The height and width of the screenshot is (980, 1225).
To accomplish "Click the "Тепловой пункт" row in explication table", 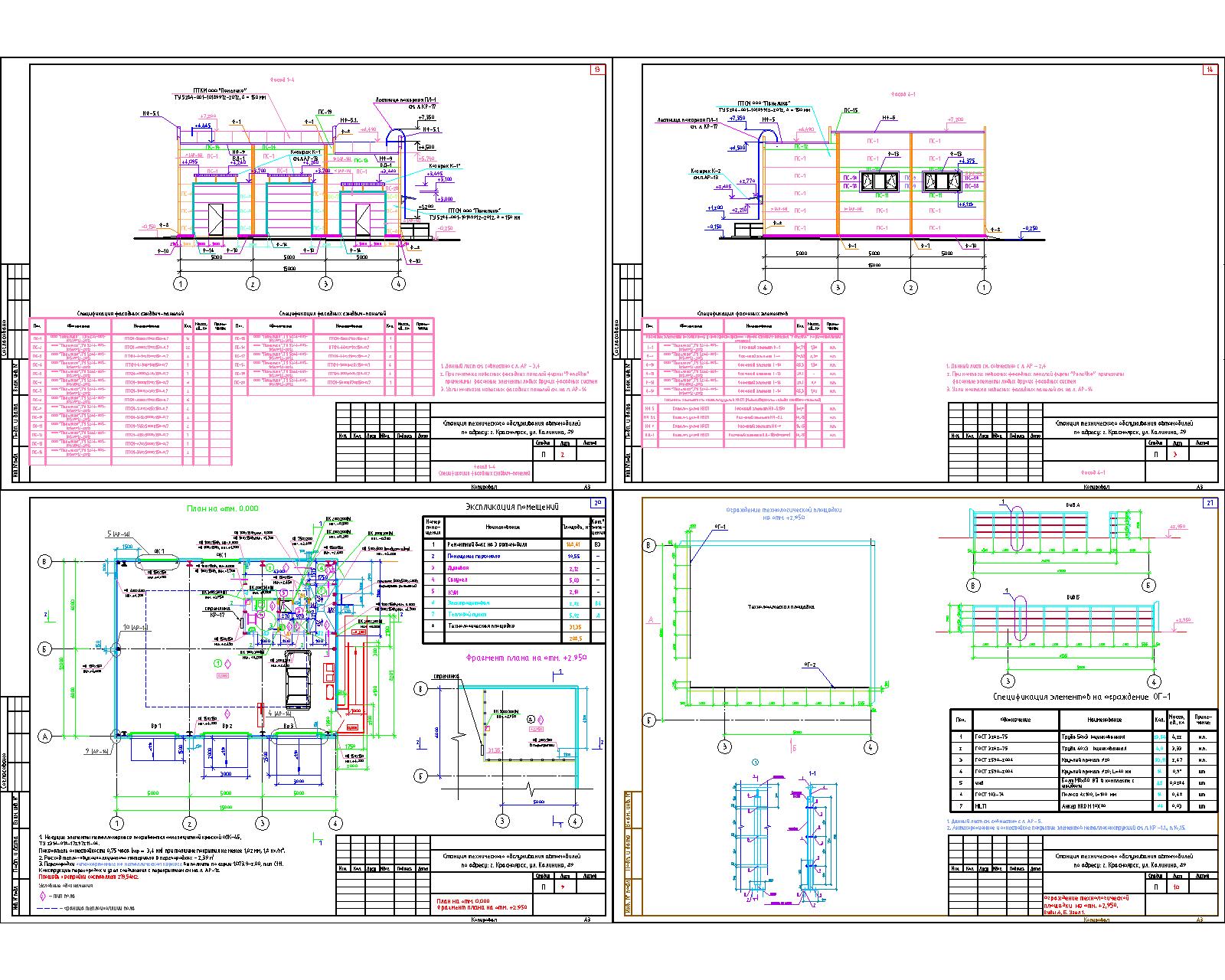I will [x=514, y=614].
